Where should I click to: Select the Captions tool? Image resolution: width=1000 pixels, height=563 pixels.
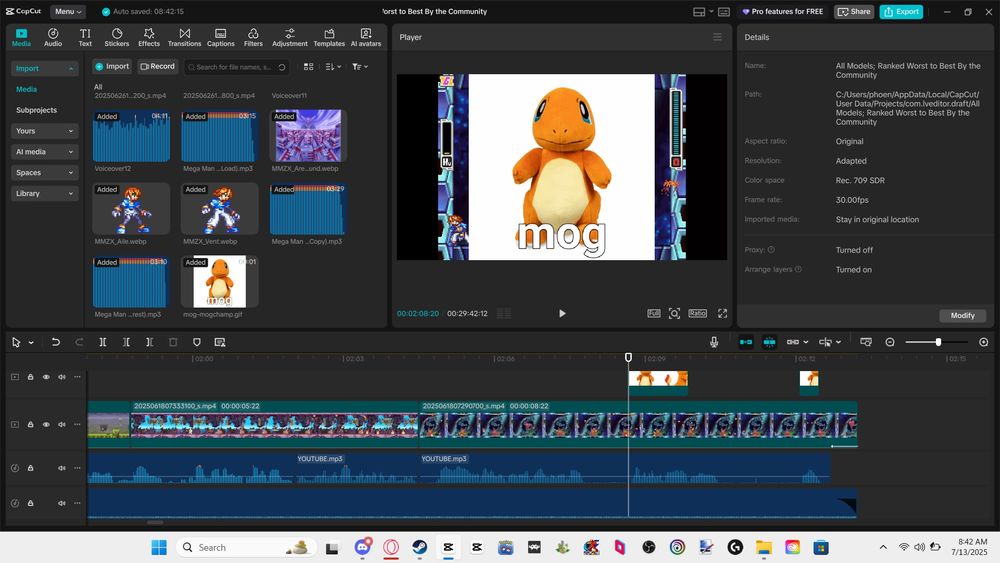pyautogui.click(x=220, y=37)
